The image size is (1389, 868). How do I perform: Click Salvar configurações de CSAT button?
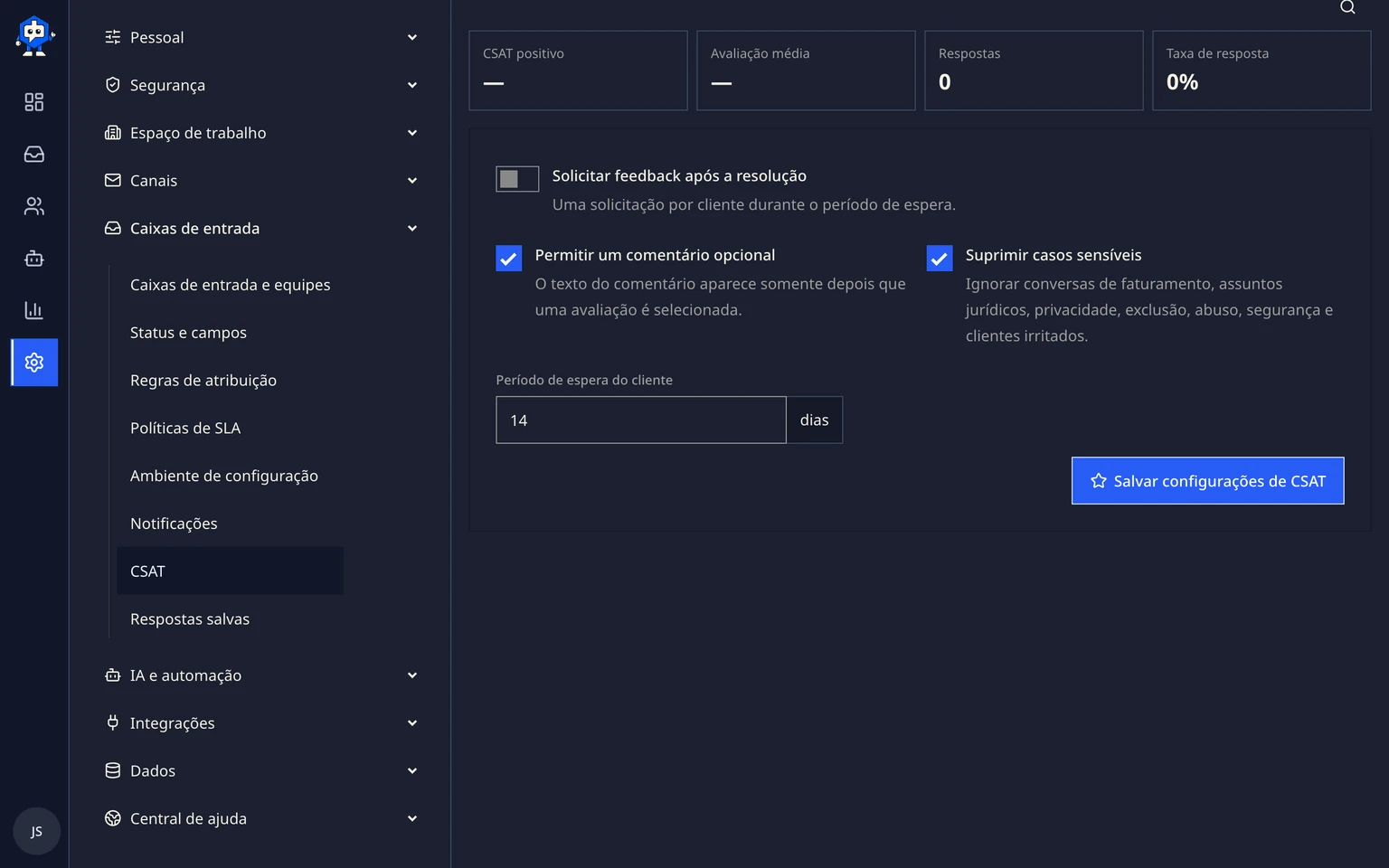pyautogui.click(x=1208, y=481)
